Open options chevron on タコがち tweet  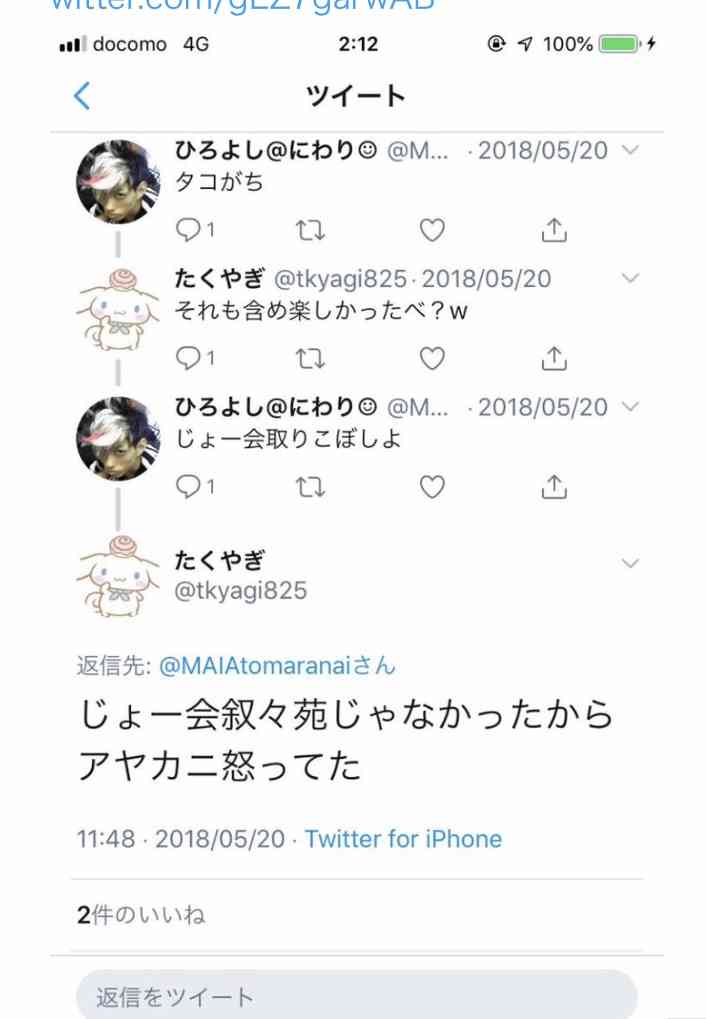630,150
